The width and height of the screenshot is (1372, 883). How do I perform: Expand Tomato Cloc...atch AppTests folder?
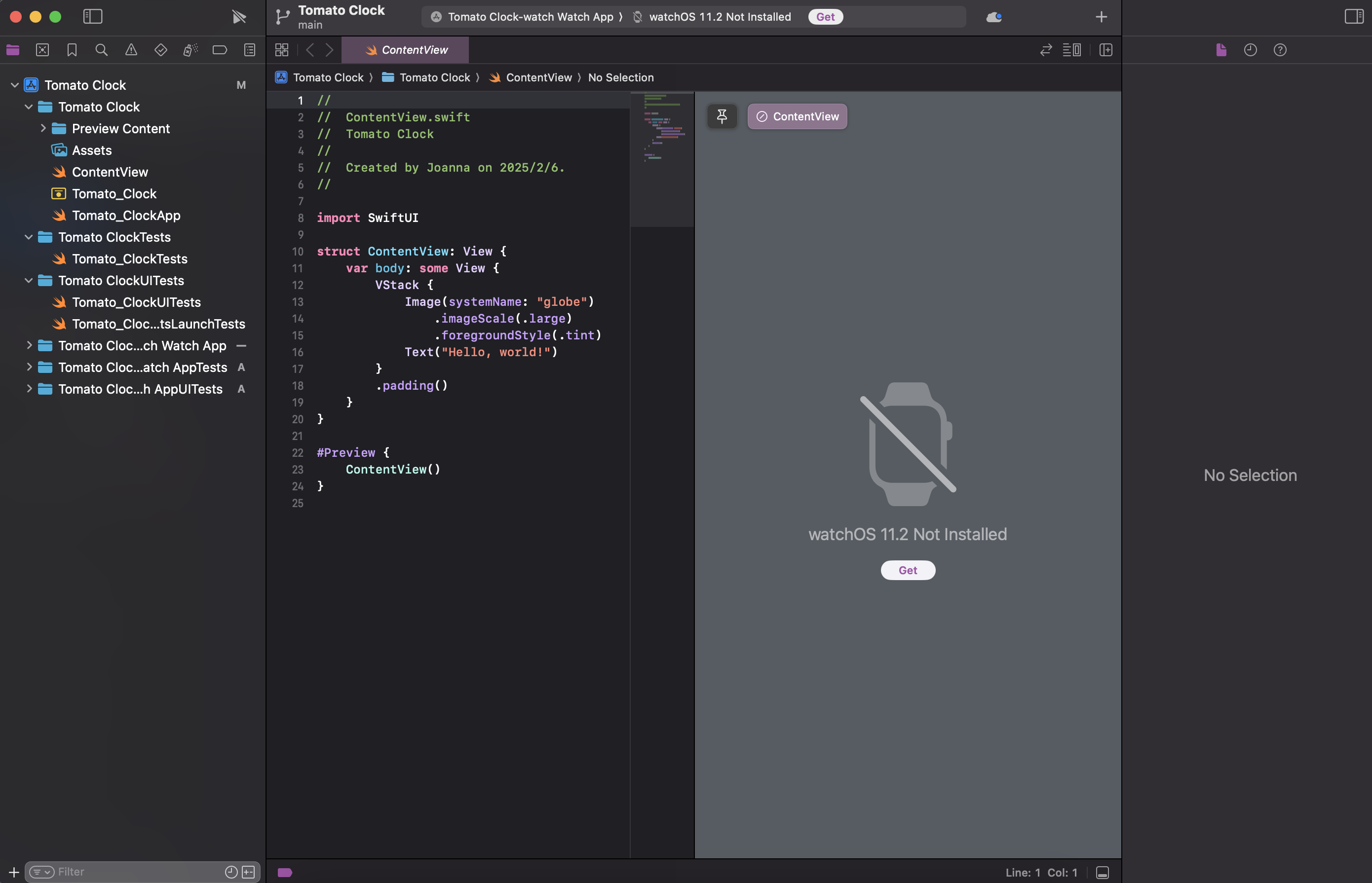(29, 367)
